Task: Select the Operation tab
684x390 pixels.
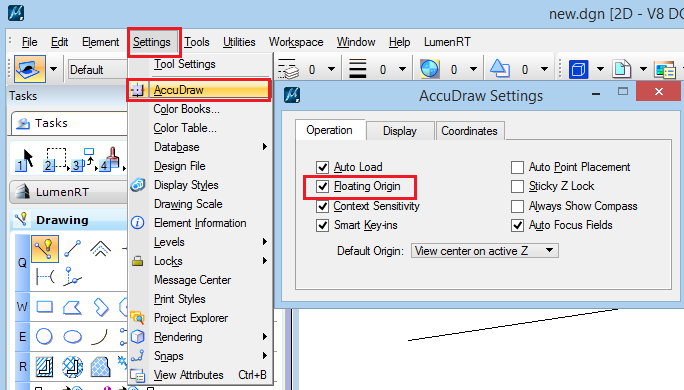Action: coord(329,130)
